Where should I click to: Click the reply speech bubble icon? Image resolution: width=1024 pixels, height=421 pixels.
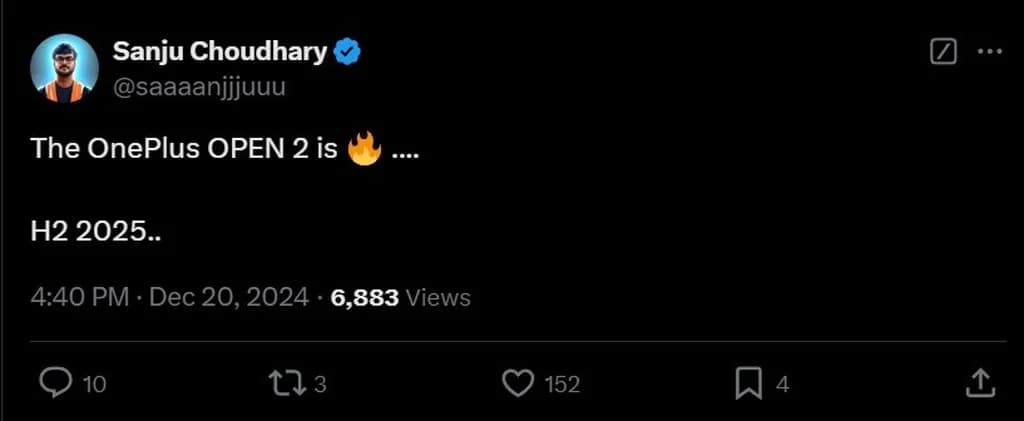tap(56, 382)
